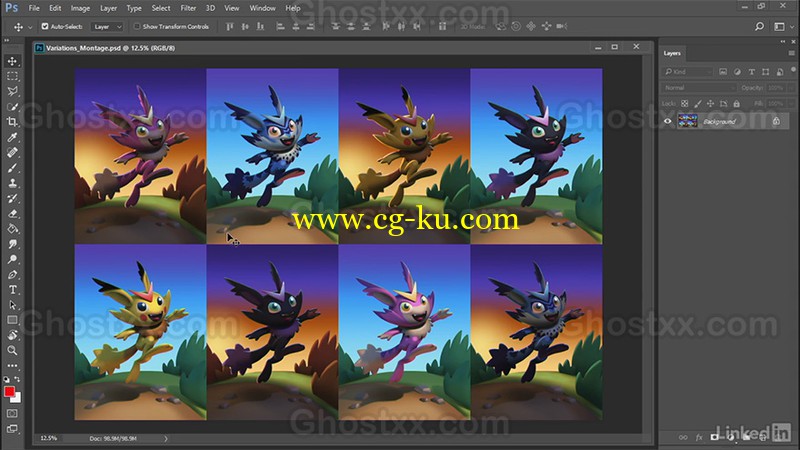Open the Move tool preset picker arrow
Viewport: 800px width, 450px height.
click(x=30, y=27)
